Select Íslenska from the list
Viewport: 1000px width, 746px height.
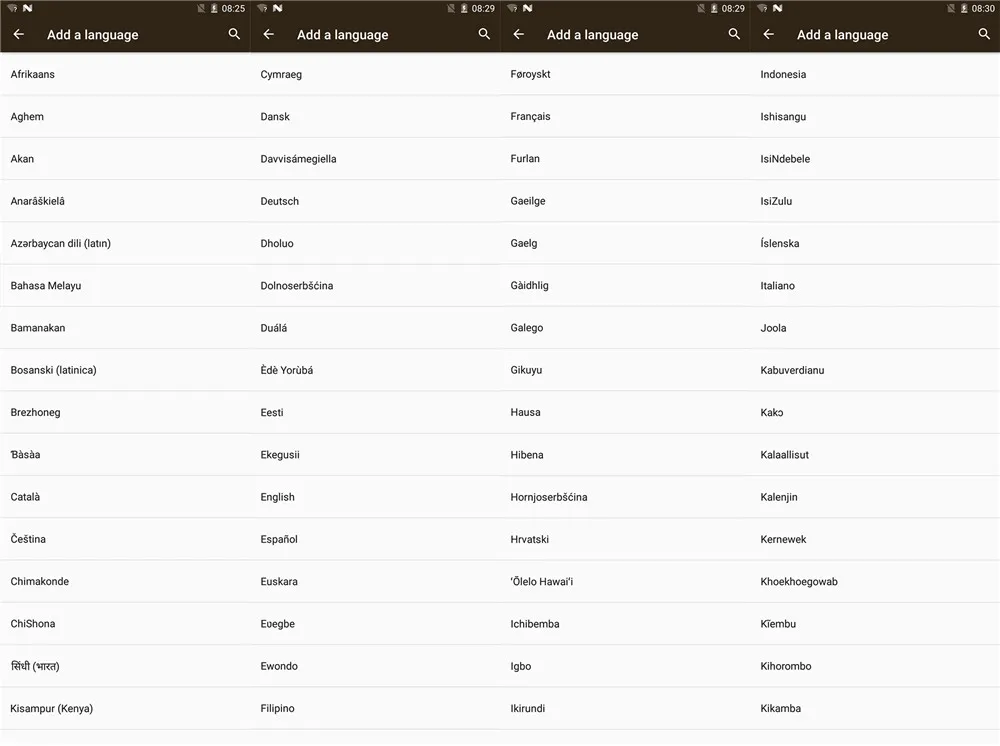875,243
